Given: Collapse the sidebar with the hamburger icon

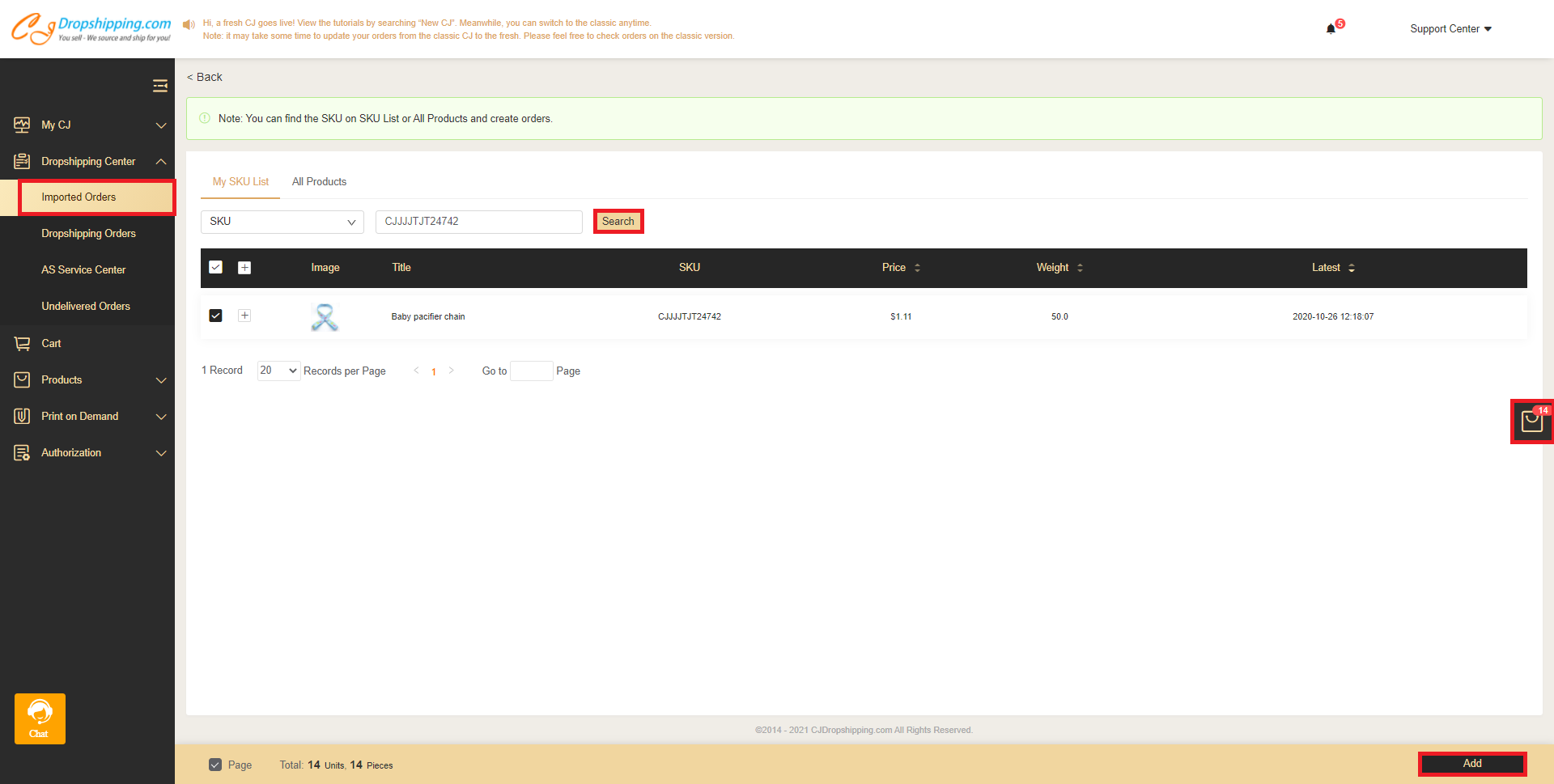Looking at the screenshot, I should [x=160, y=86].
